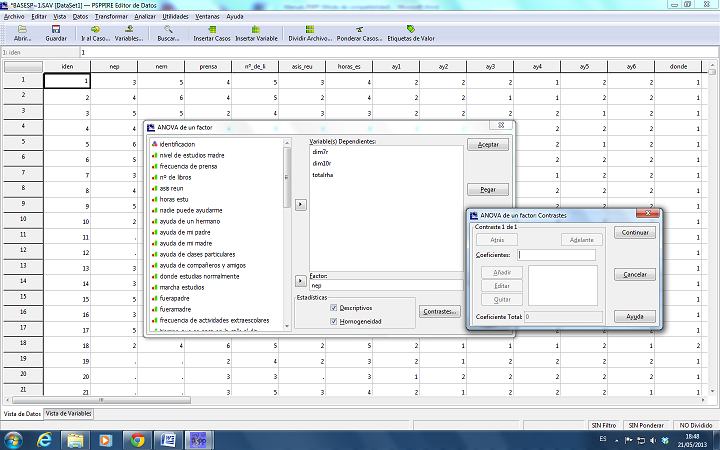Move variable to Dependientes with arrow button
Viewport: 720px width, 450px height.
tap(300, 204)
